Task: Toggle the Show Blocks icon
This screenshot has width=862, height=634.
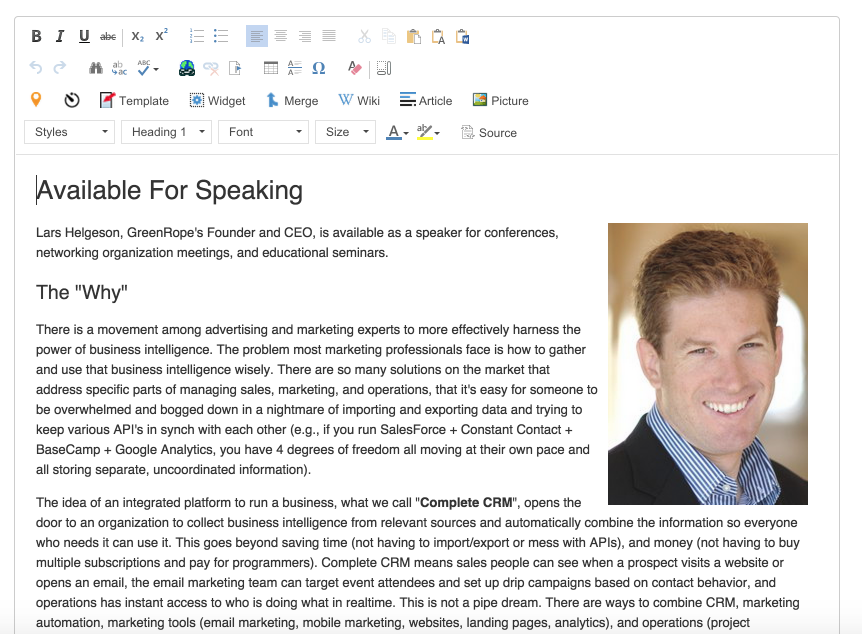Action: coord(384,68)
